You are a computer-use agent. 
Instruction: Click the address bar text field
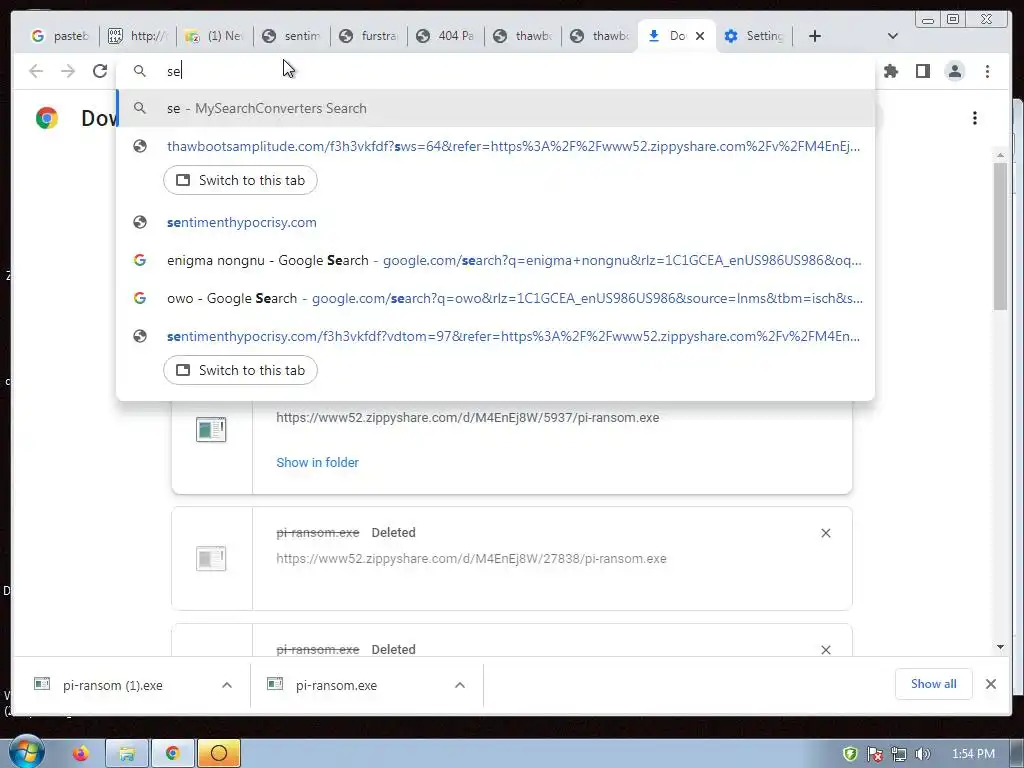click(x=496, y=71)
